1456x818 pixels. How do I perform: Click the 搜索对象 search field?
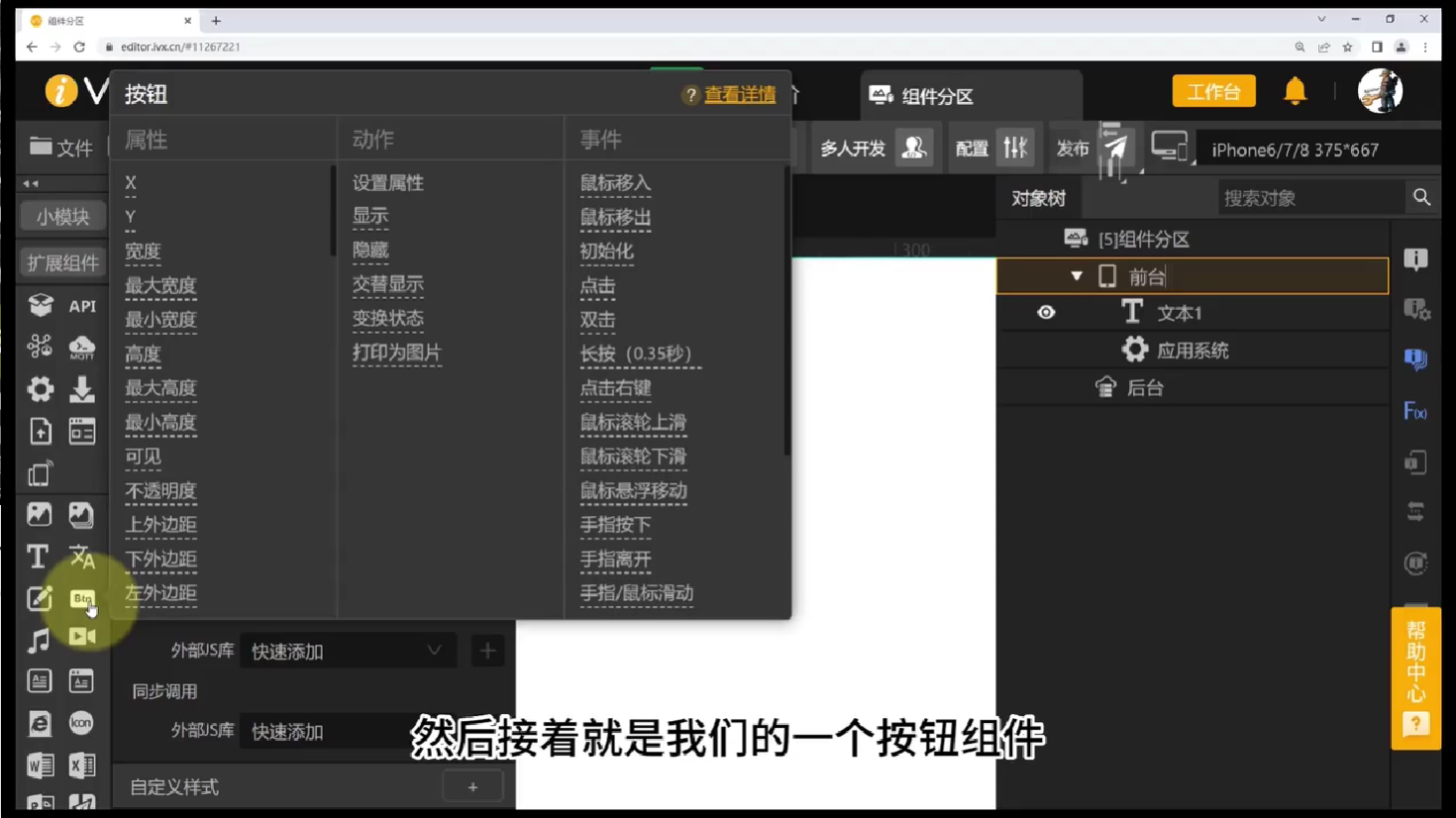pyautogui.click(x=1312, y=198)
